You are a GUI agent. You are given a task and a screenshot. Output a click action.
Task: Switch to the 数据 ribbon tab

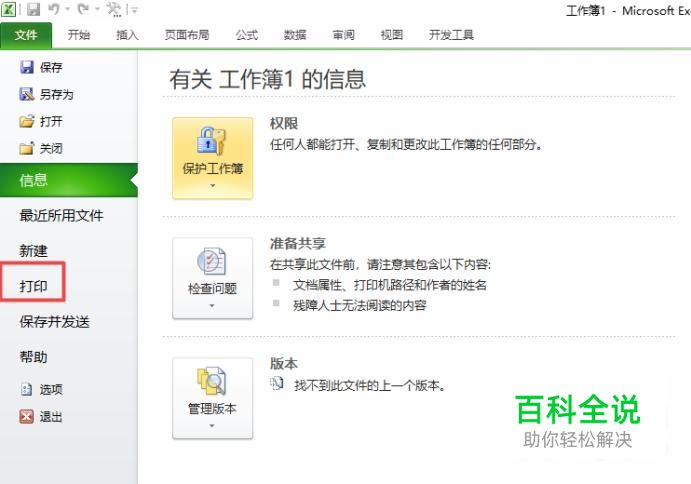pyautogui.click(x=295, y=35)
